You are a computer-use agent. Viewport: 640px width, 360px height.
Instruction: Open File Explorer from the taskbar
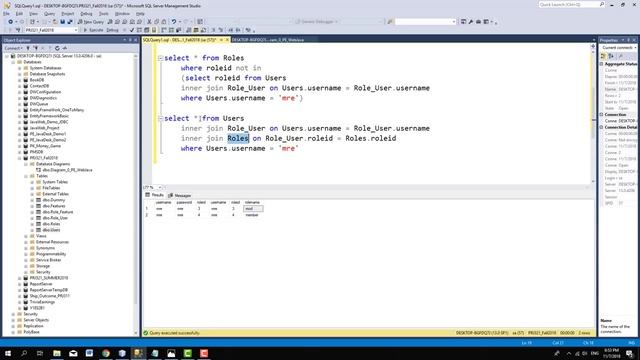point(57,353)
